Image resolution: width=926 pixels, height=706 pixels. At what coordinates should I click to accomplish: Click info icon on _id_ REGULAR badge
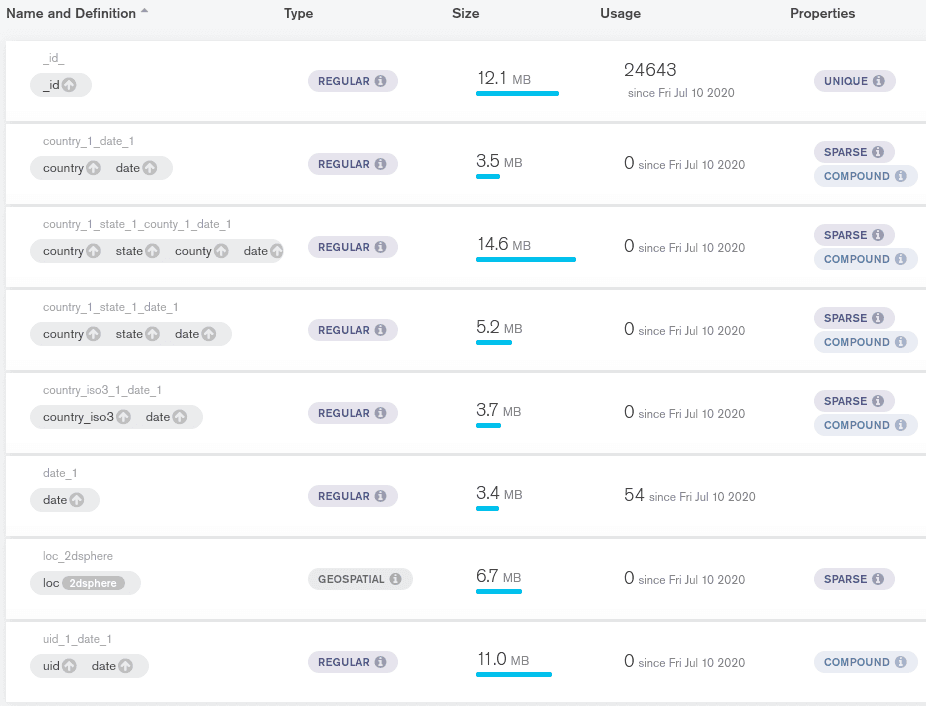380,81
